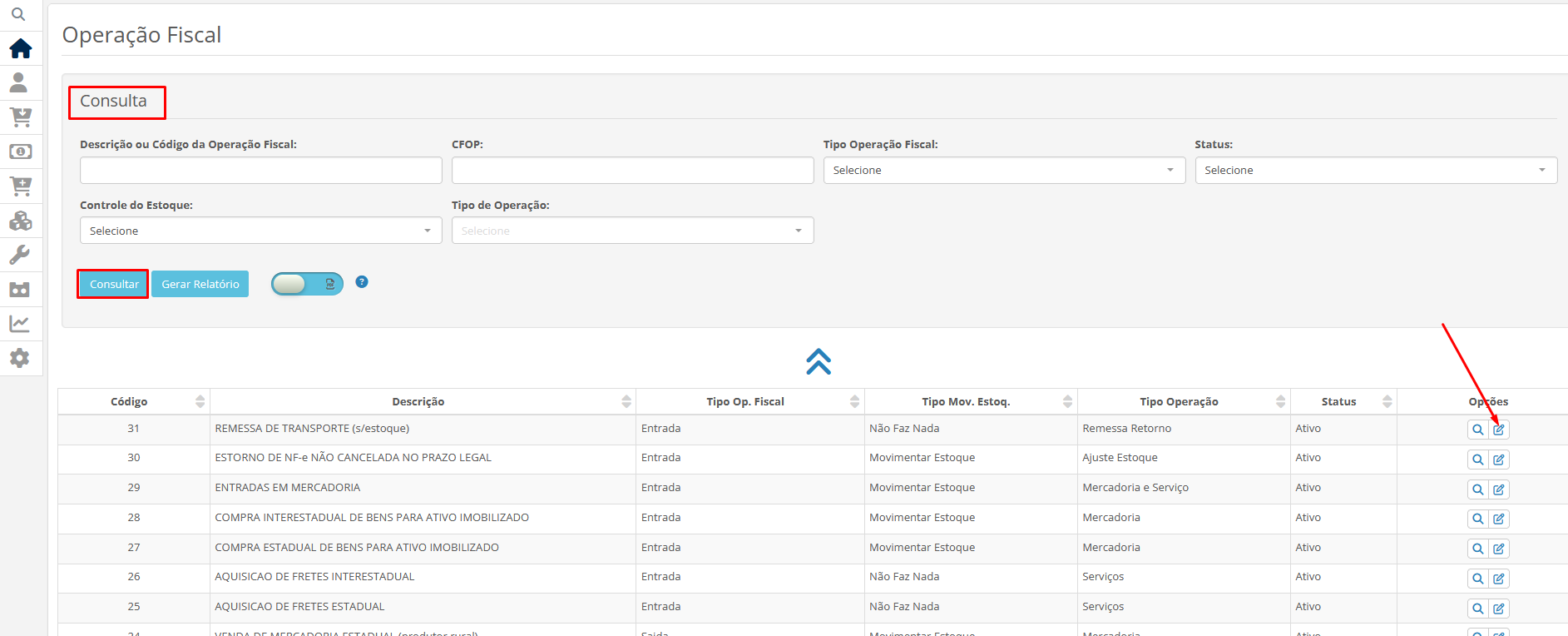Open the cart with plus sidebar icon

click(21, 186)
